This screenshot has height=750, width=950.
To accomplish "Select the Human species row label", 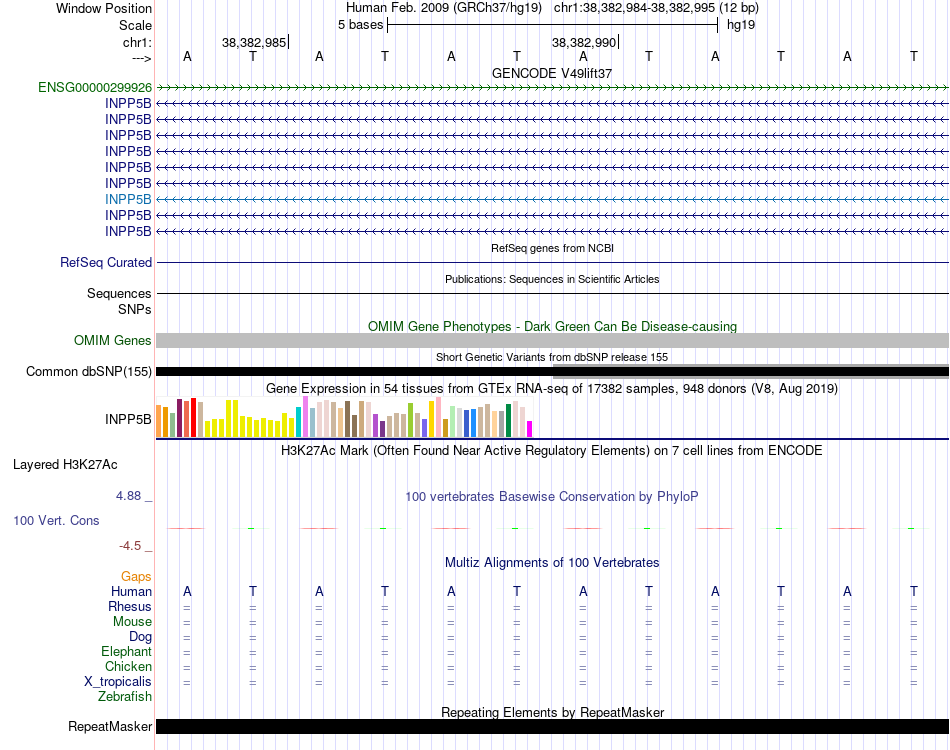I will (x=131, y=591).
